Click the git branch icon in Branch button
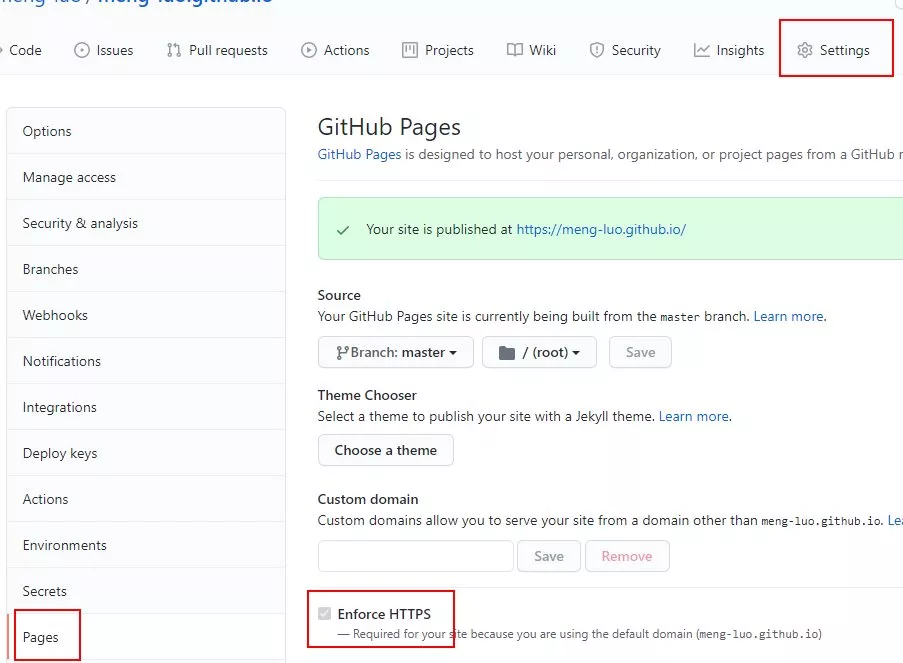The width and height of the screenshot is (903, 663). point(342,353)
